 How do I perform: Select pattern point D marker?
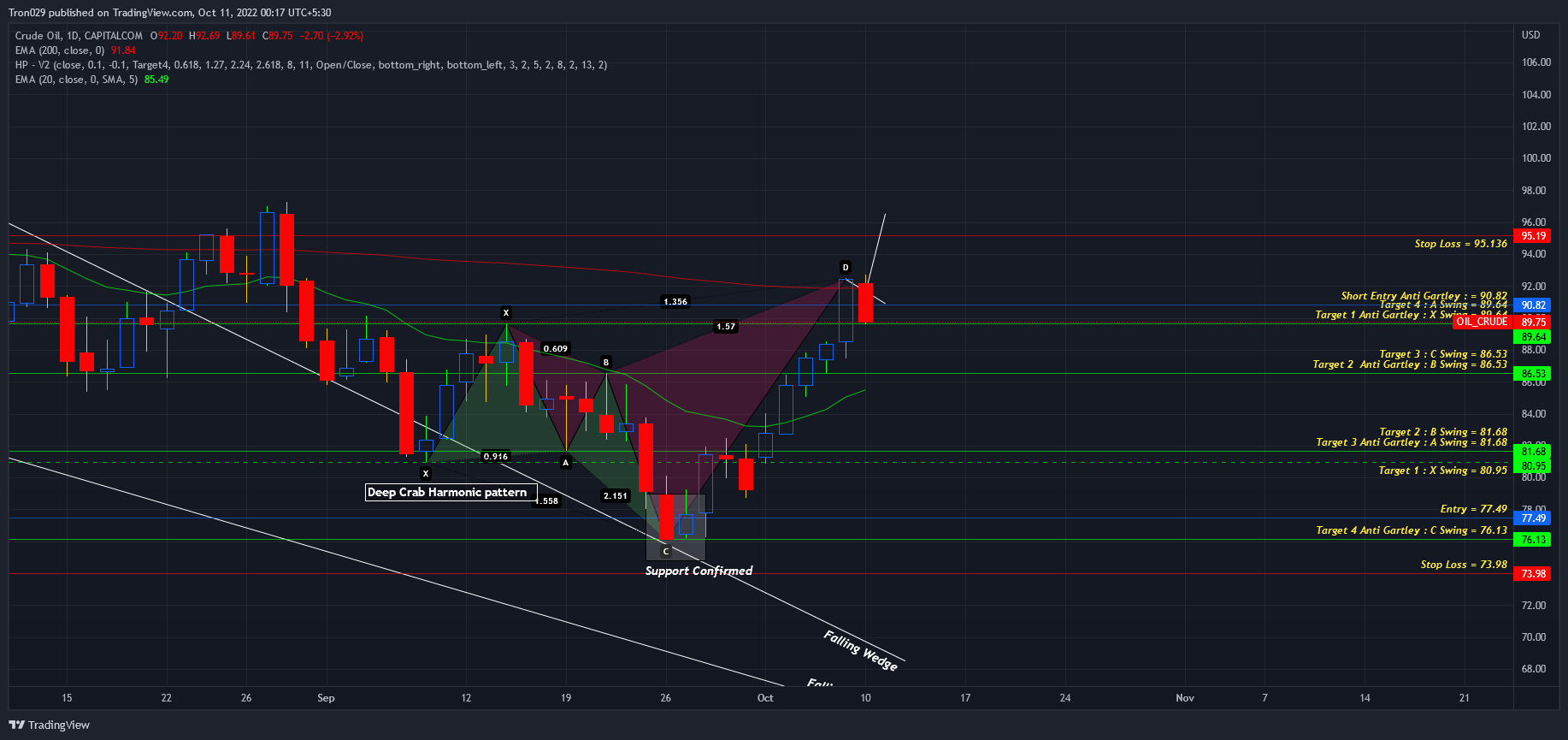pyautogui.click(x=846, y=268)
